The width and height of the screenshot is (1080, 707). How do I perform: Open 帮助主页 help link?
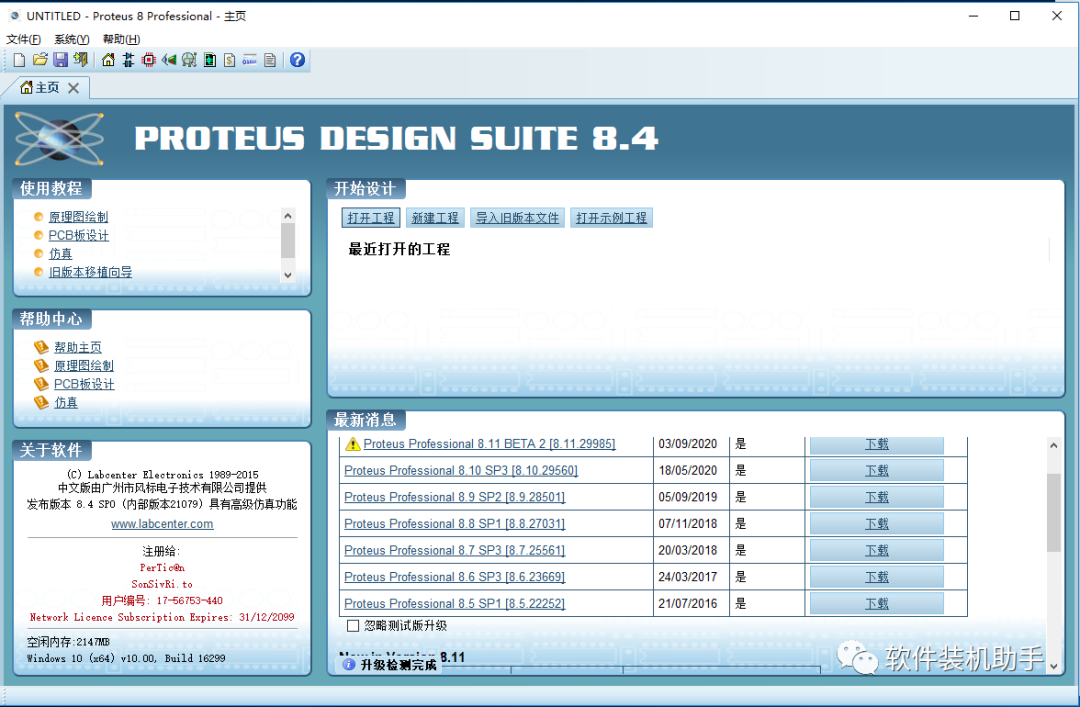coord(78,347)
